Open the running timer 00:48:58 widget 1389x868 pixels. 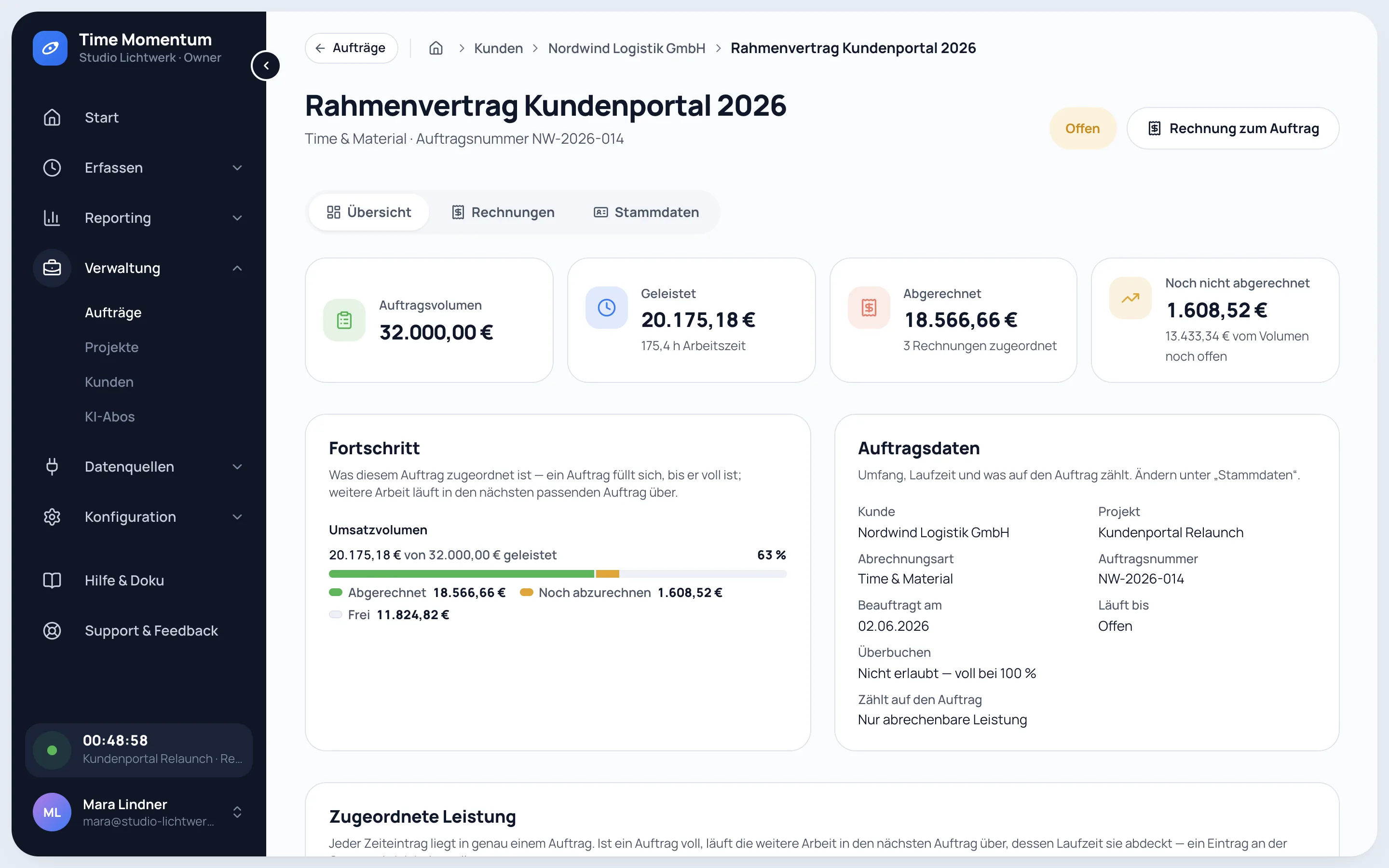pos(138,750)
